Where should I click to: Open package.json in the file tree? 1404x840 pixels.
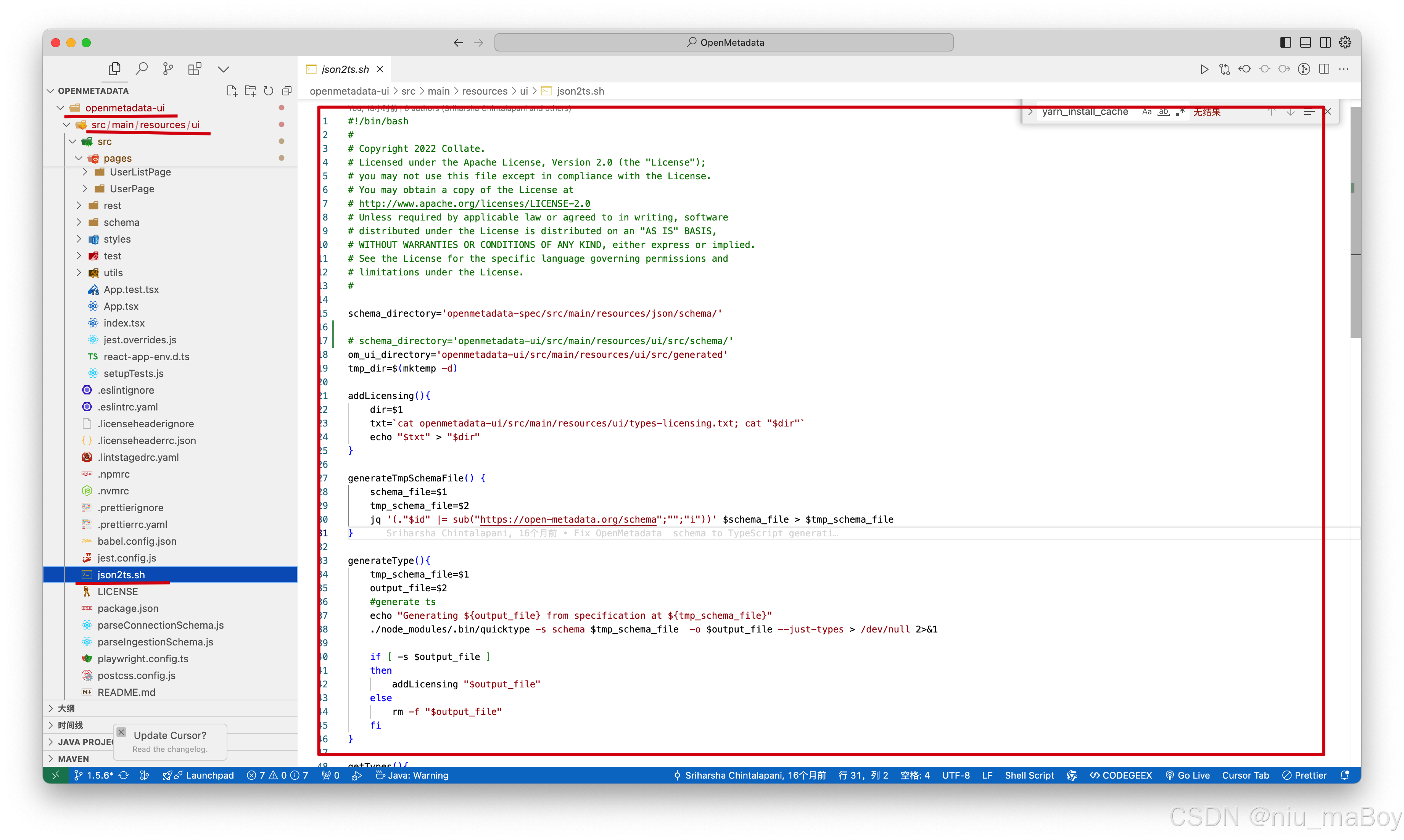pyautogui.click(x=128, y=608)
